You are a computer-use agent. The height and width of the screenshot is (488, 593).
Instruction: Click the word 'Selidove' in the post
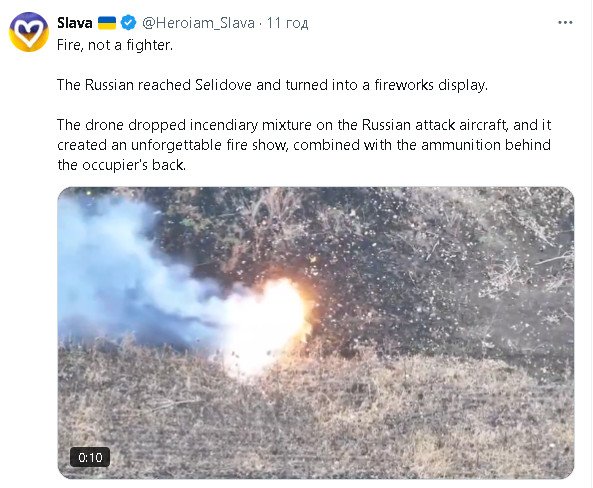pyautogui.click(x=223, y=85)
